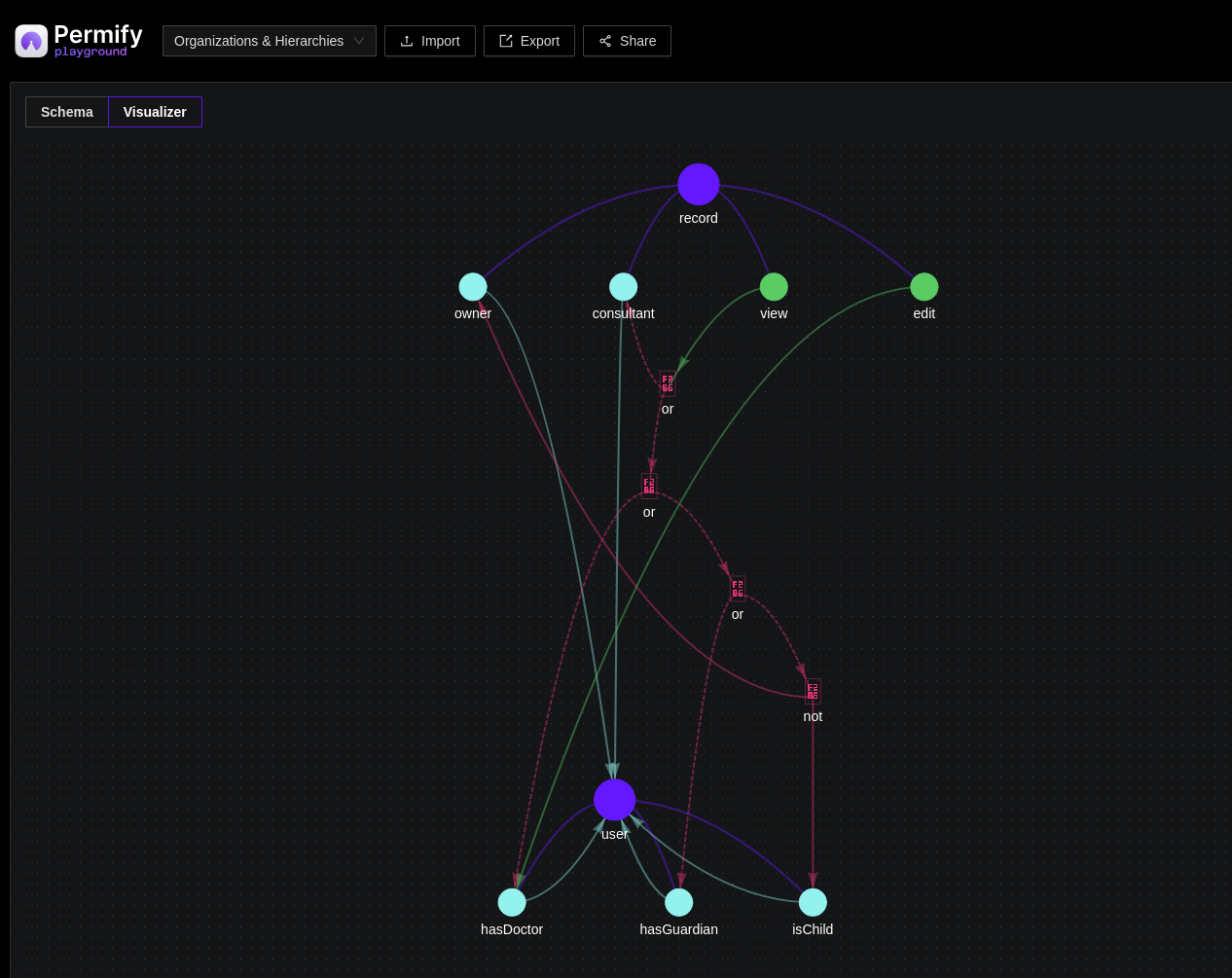Viewport: 1232px width, 978px height.
Task: Click the isChild attribute node
Action: [x=813, y=902]
